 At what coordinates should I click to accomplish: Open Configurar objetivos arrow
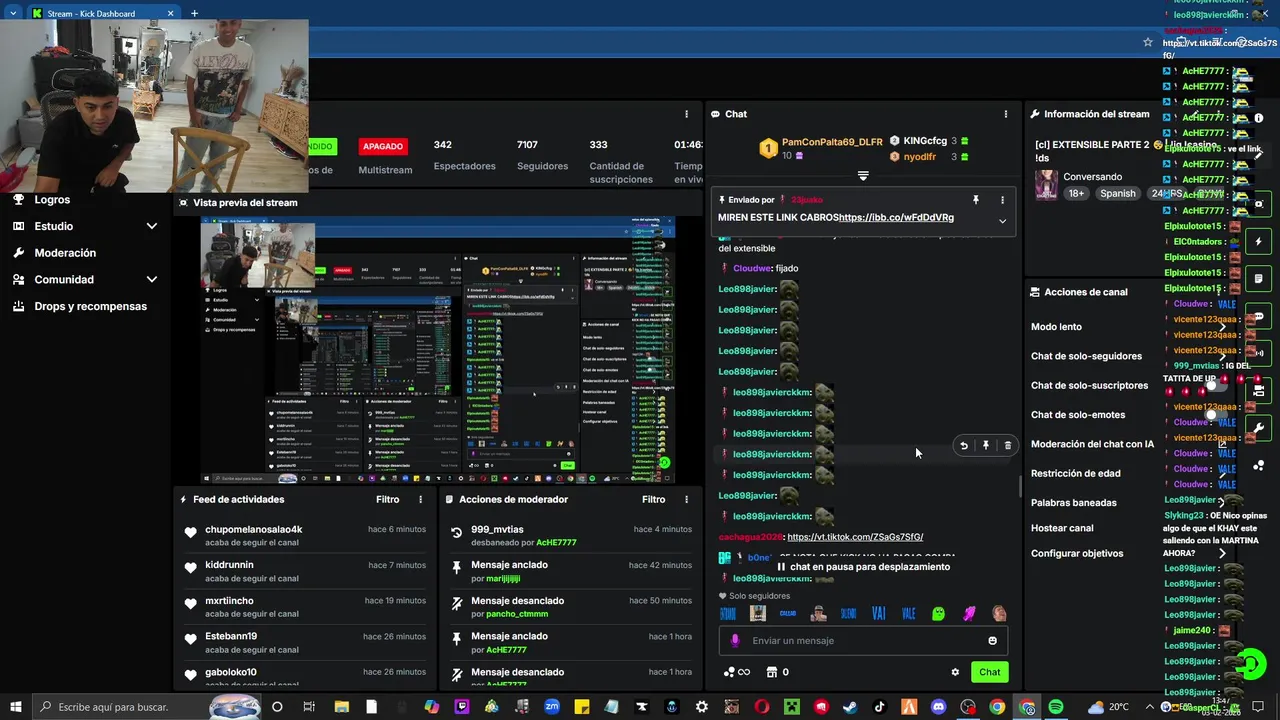tap(1222, 553)
